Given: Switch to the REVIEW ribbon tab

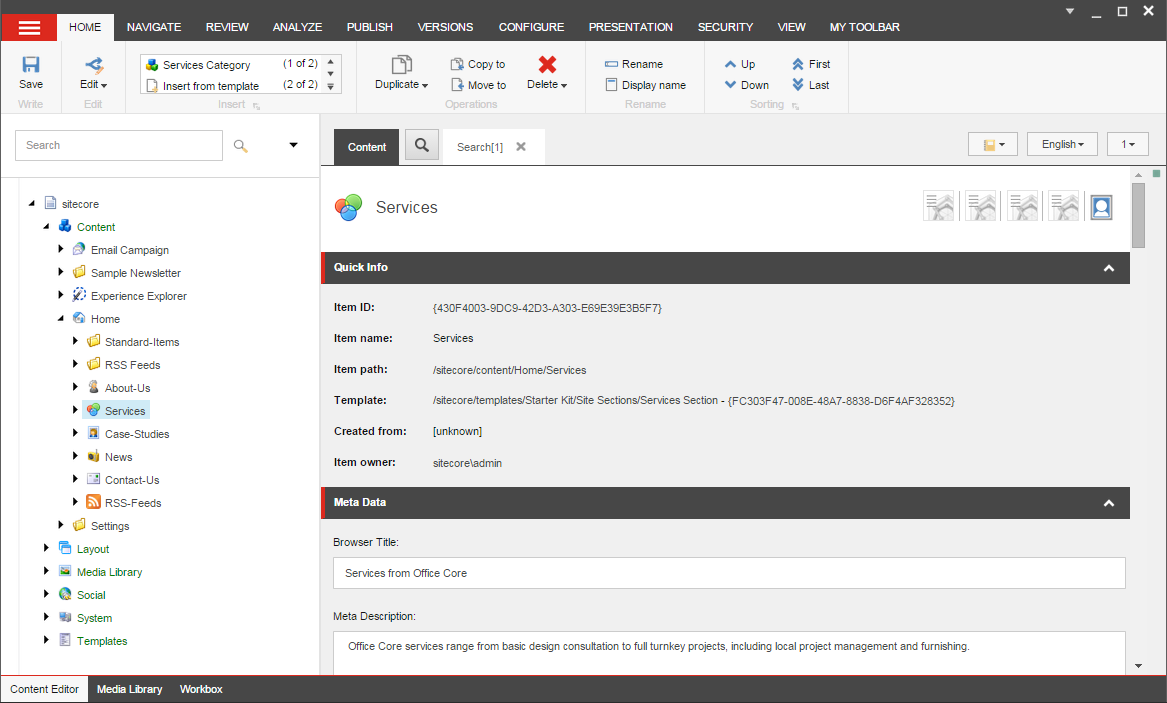Looking at the screenshot, I should click(227, 27).
